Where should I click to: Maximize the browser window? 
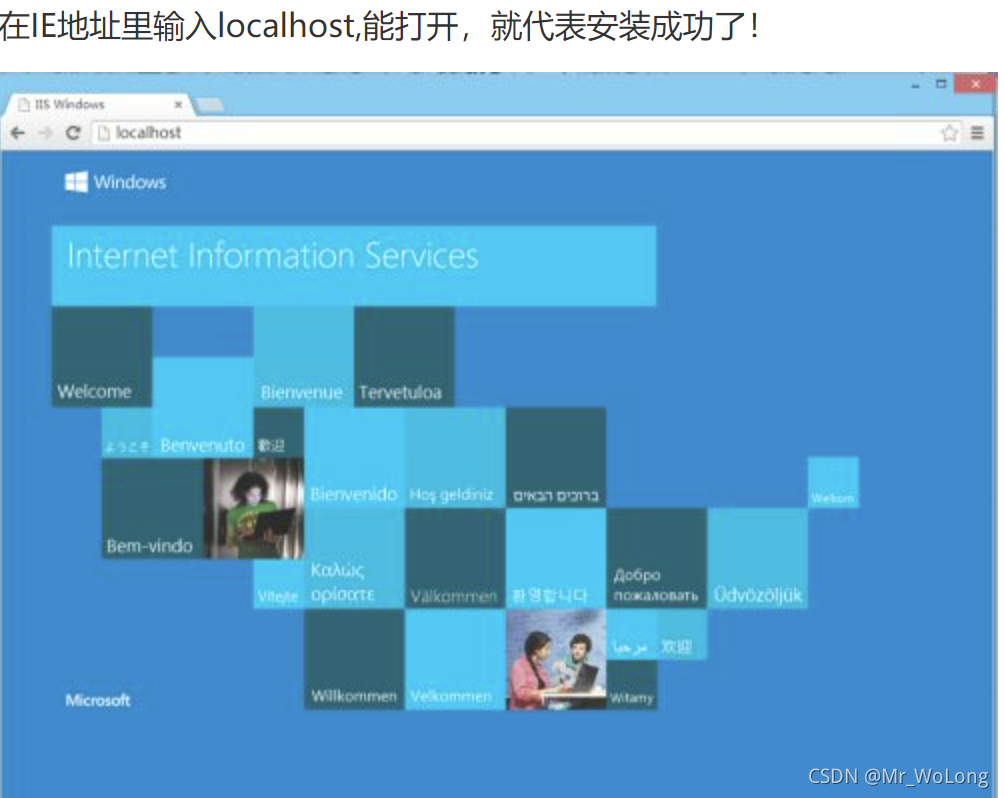pos(941,84)
